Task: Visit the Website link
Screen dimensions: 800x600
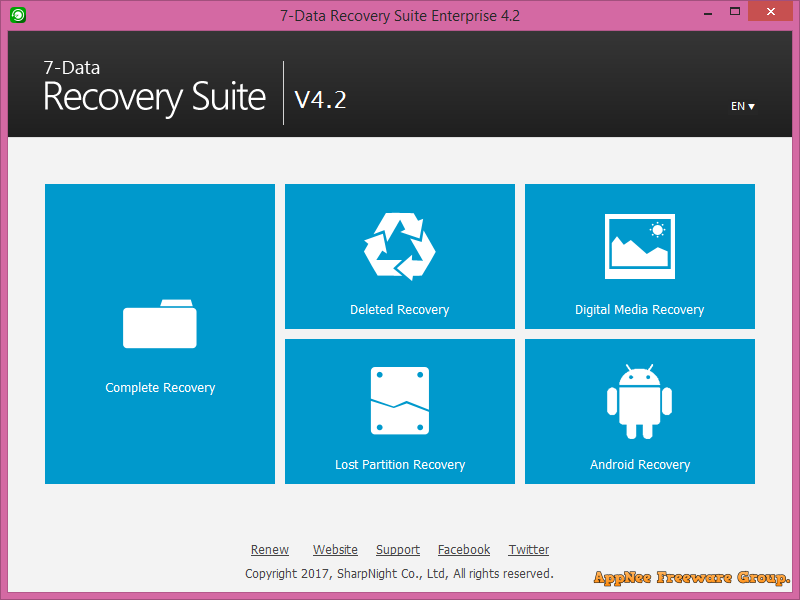Action: [335, 549]
